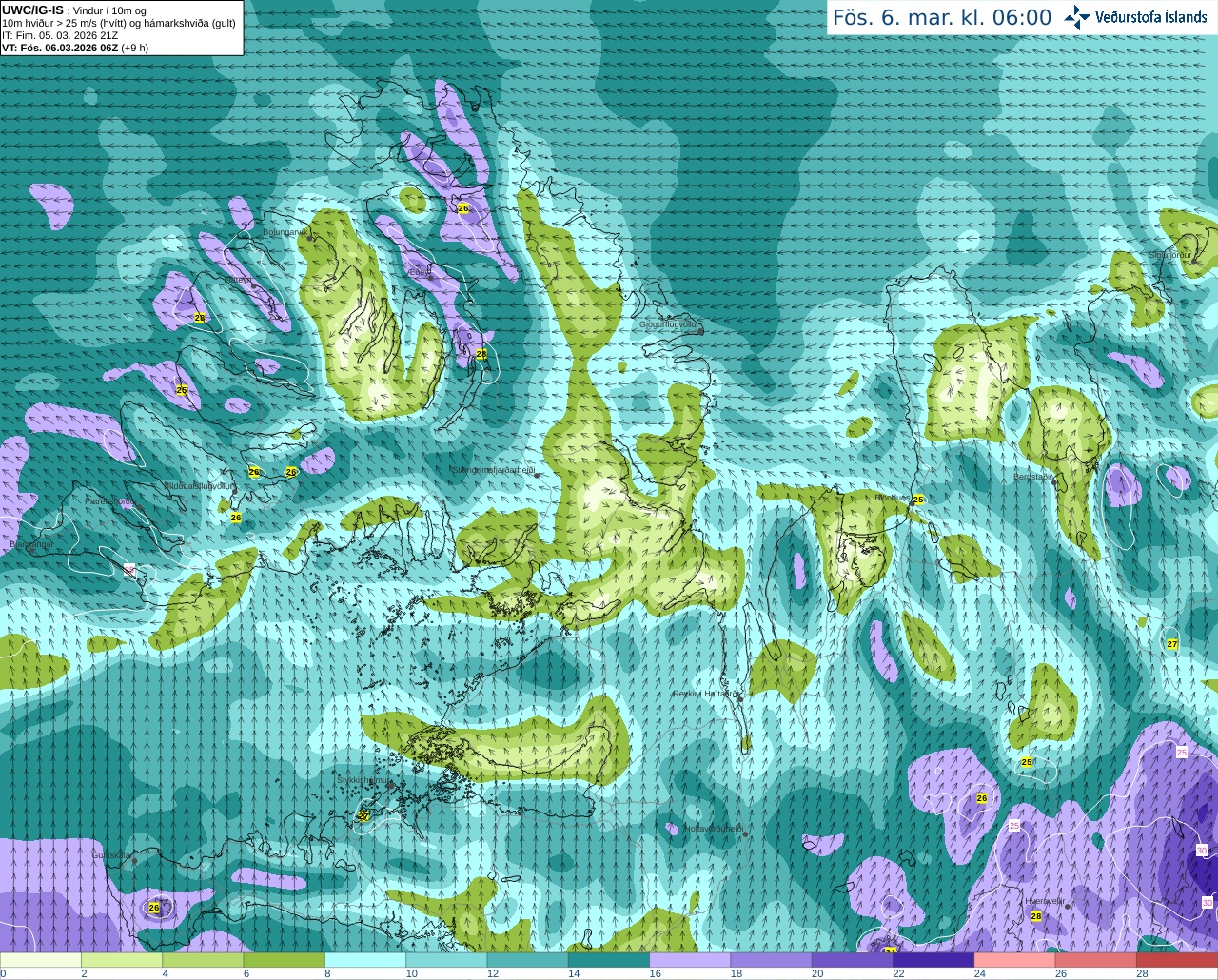
Task: Click the yellow 27 gust marker near Stykkishólmur
Action: pos(363,815)
